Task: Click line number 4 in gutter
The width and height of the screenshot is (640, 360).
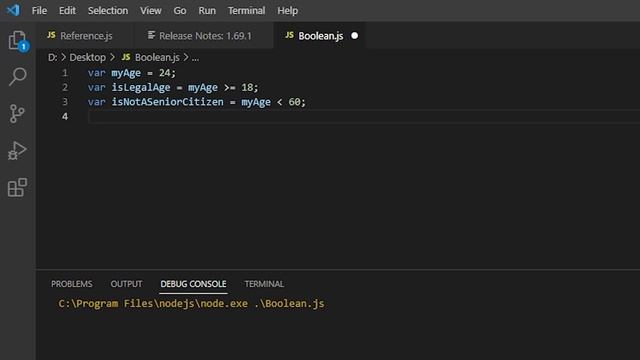Action: click(x=65, y=116)
